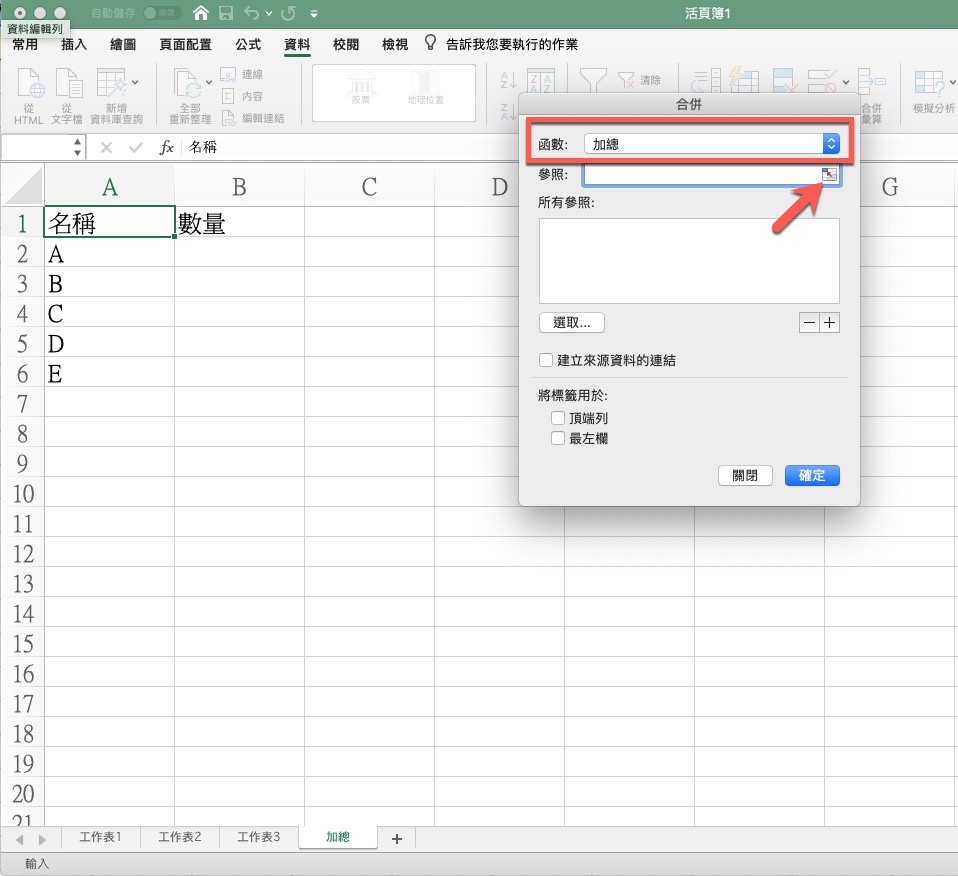Switch to the 公式 ribbon tab
The image size is (958, 876).
tap(248, 44)
